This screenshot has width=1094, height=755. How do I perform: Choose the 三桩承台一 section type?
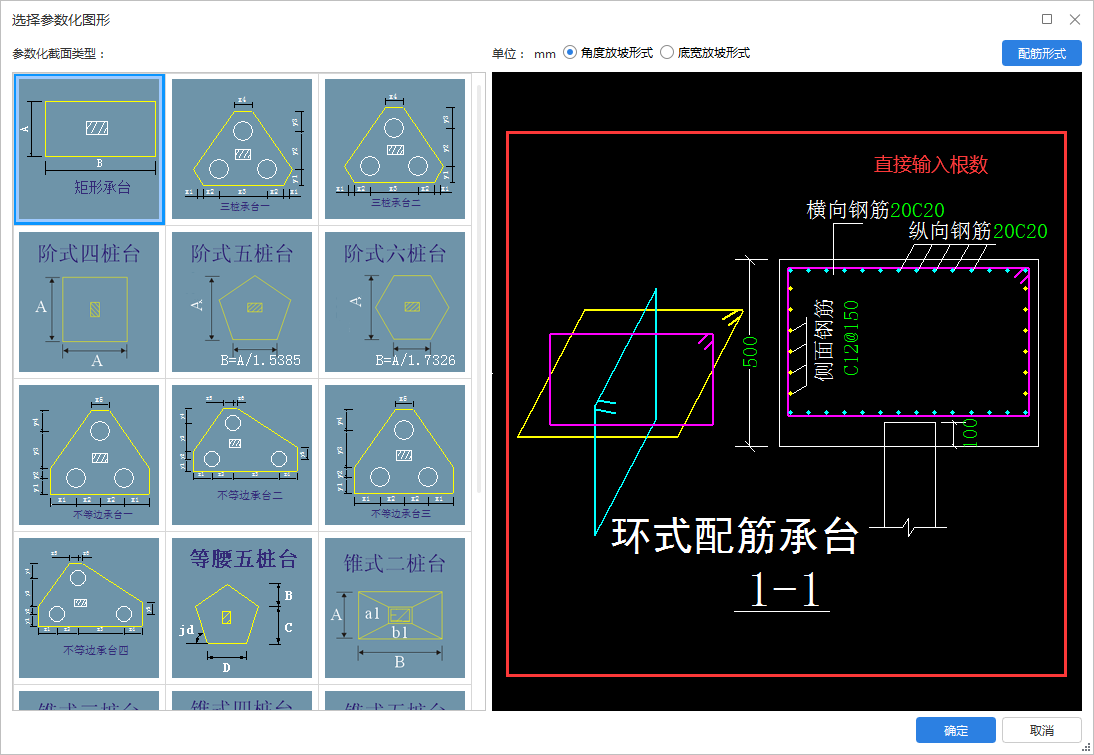tap(242, 149)
